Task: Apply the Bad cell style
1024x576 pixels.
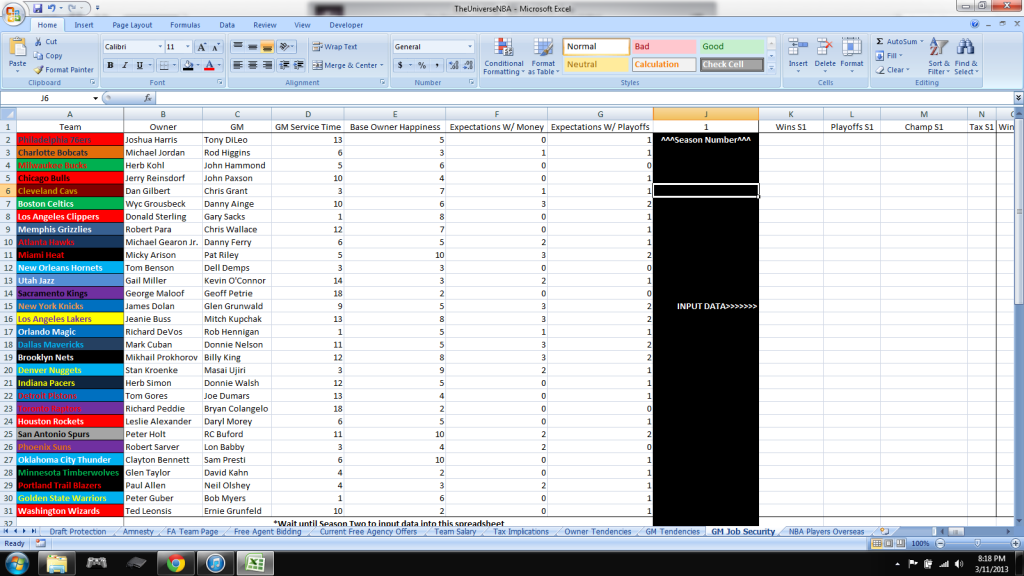Action: coord(664,47)
